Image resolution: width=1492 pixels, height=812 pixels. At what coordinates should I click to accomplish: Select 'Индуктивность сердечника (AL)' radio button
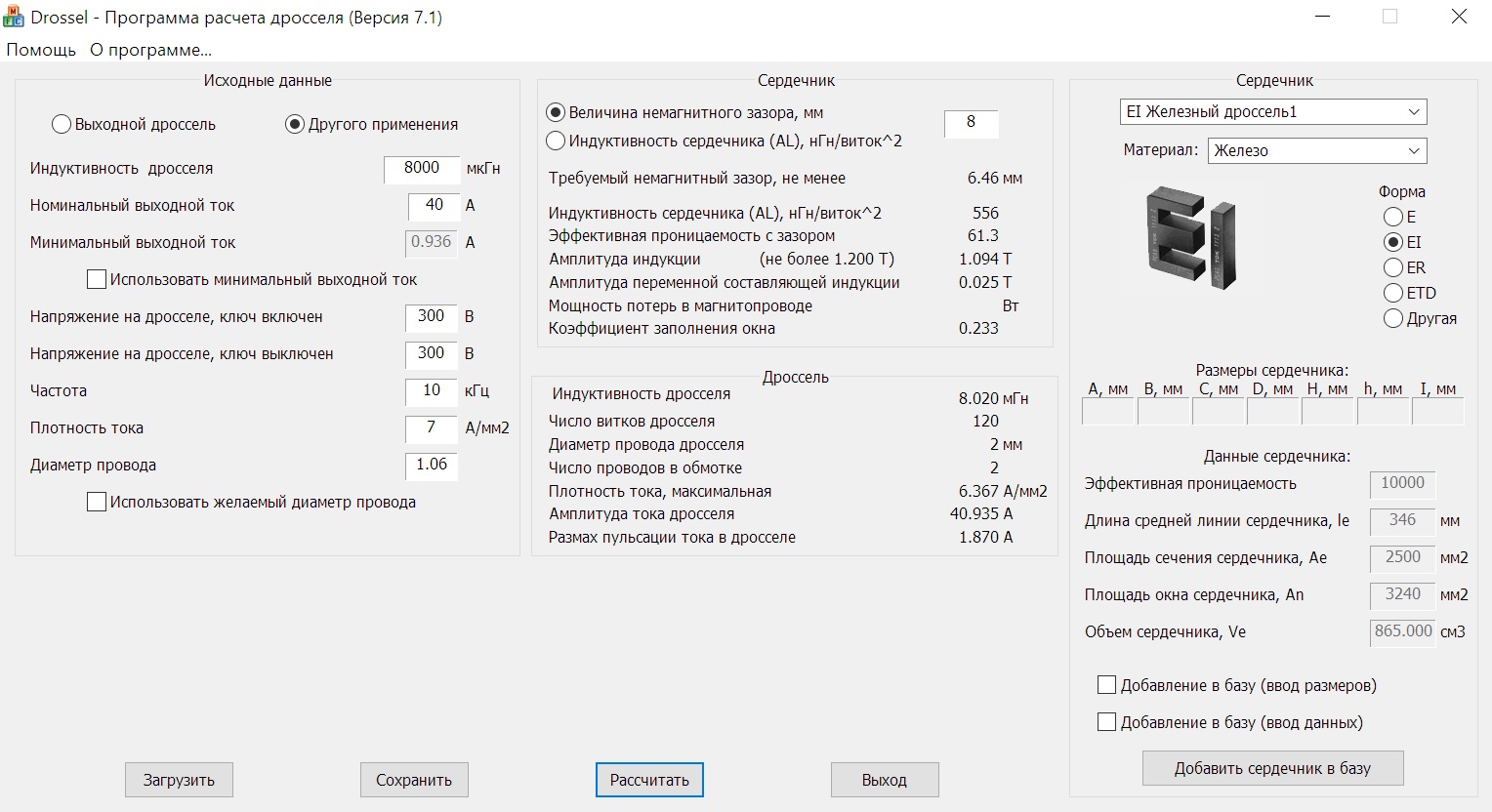pyautogui.click(x=556, y=141)
